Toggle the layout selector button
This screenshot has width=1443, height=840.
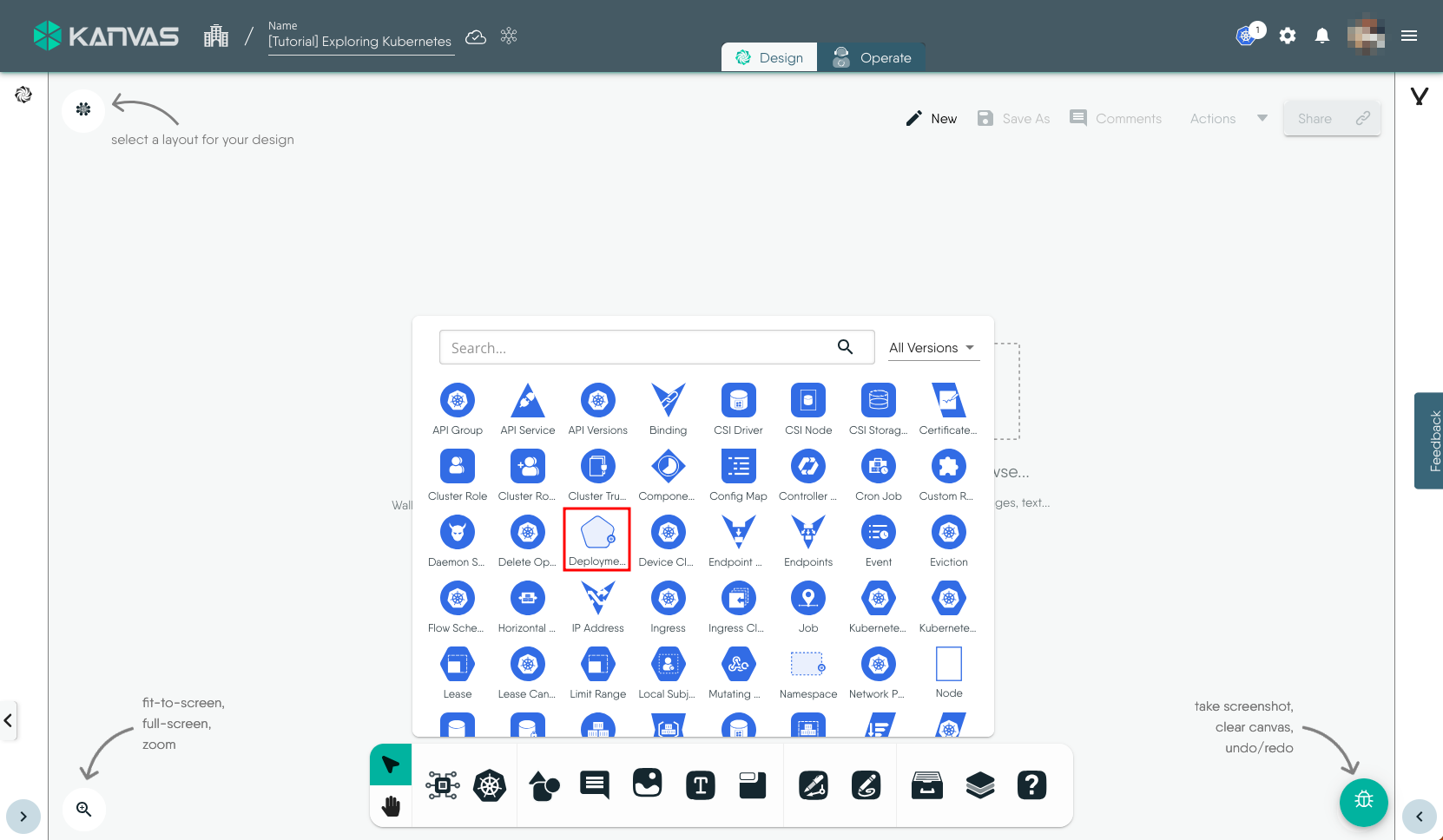[x=83, y=110]
